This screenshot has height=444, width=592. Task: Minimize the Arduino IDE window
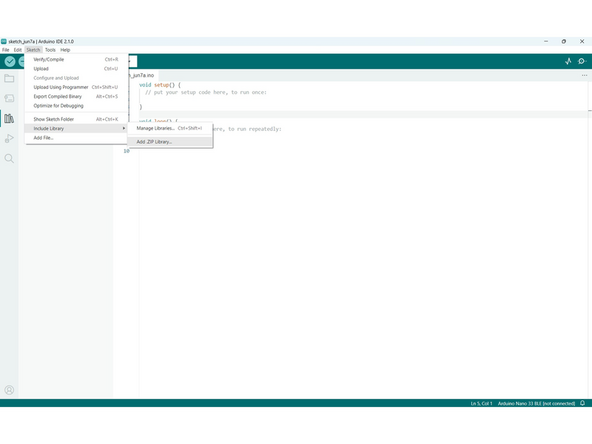point(546,41)
